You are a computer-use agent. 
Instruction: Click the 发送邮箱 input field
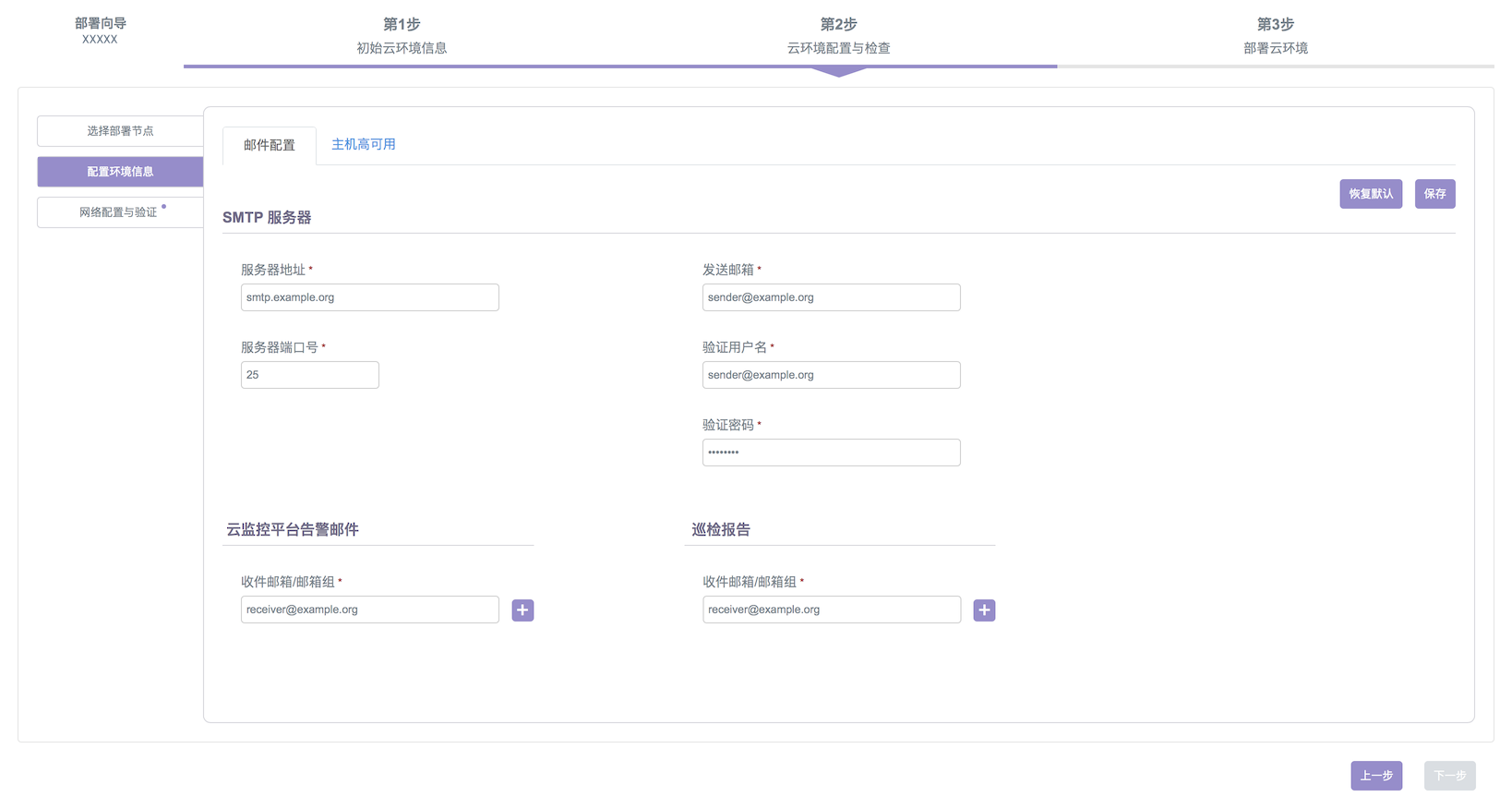click(831, 297)
